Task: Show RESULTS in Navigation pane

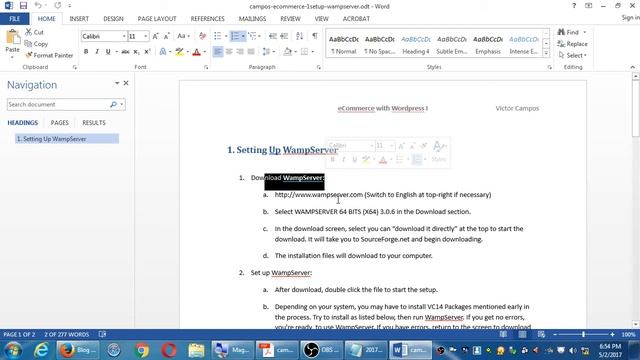Action: pyautogui.click(x=94, y=122)
